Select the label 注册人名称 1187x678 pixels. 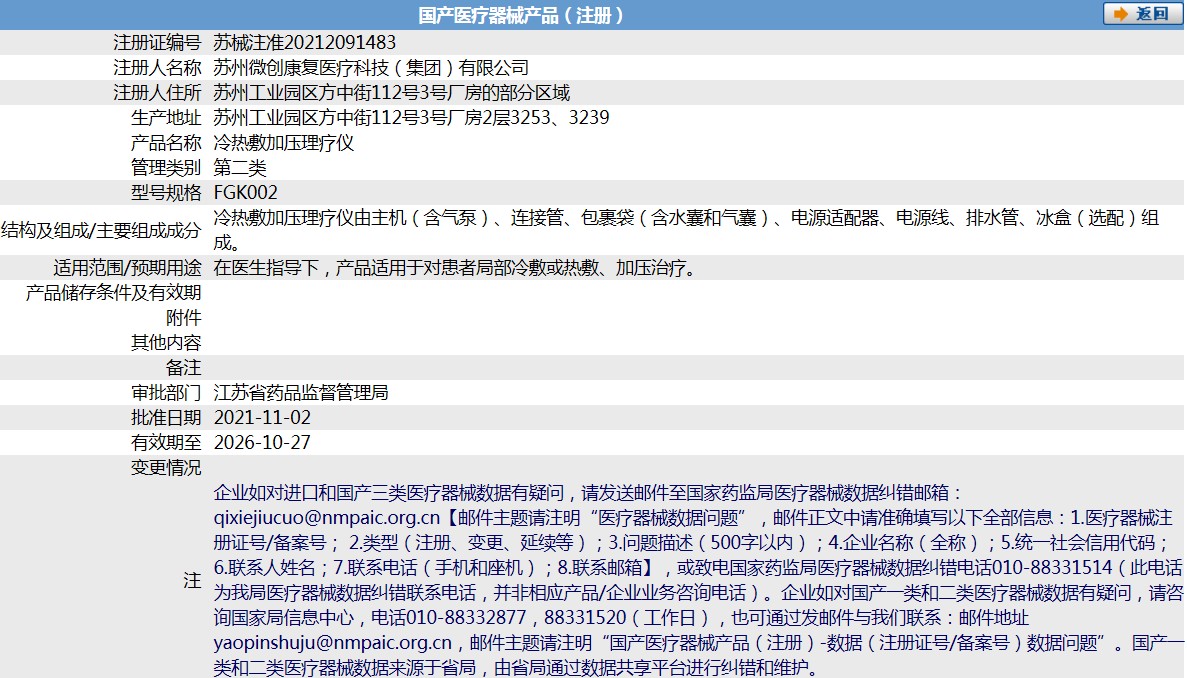pos(157,67)
